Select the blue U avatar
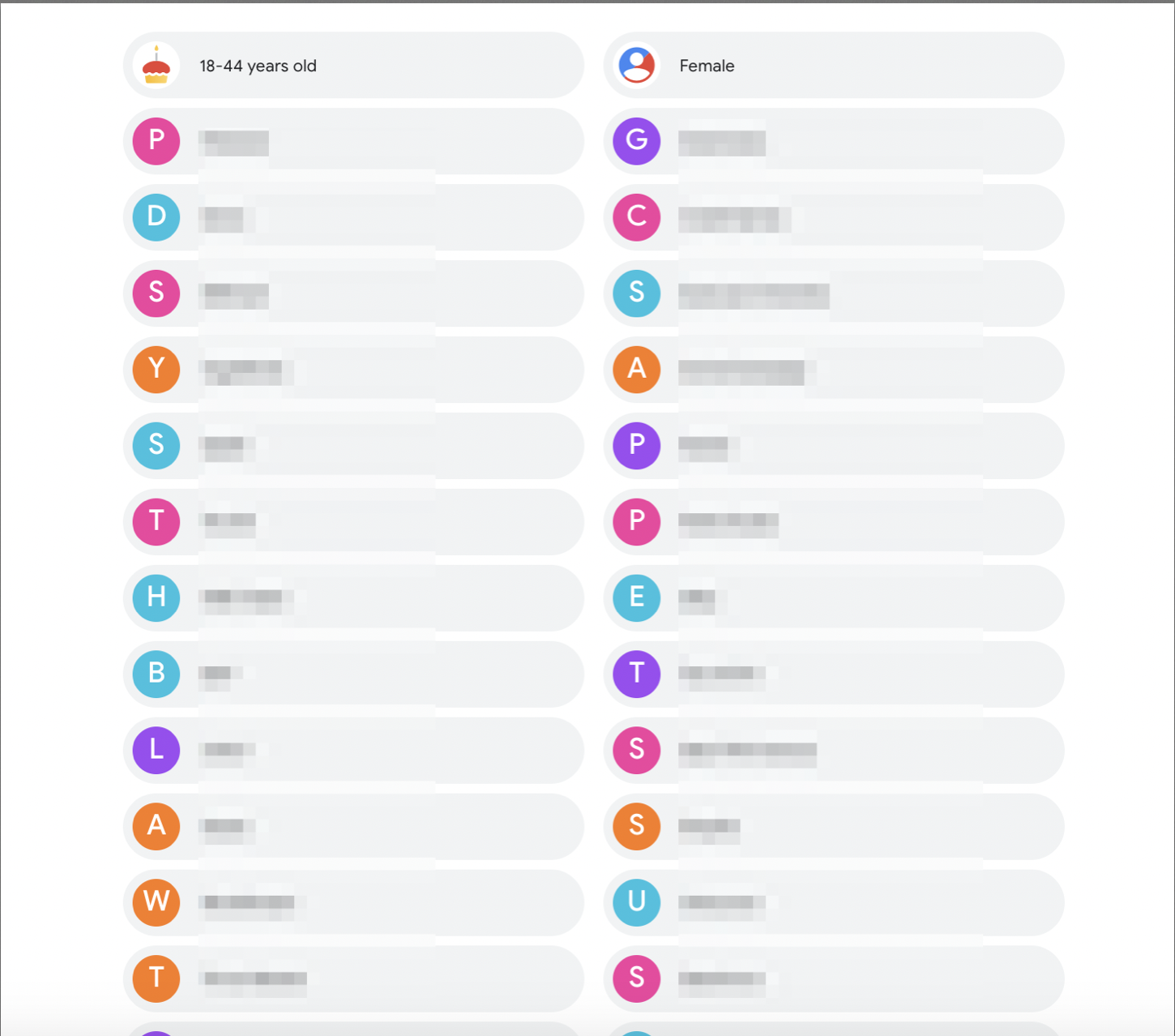 tap(637, 901)
